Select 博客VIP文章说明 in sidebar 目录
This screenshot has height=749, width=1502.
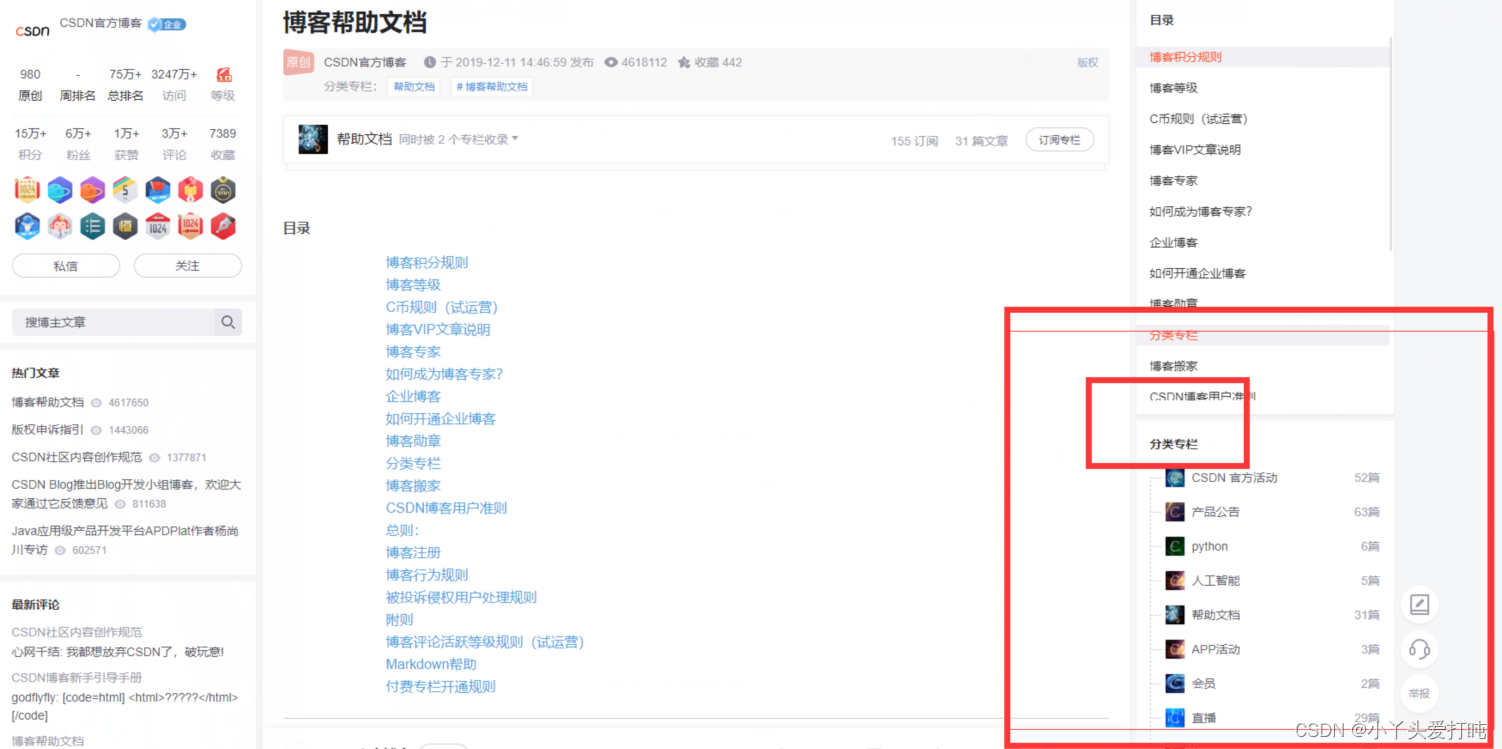(x=1195, y=150)
